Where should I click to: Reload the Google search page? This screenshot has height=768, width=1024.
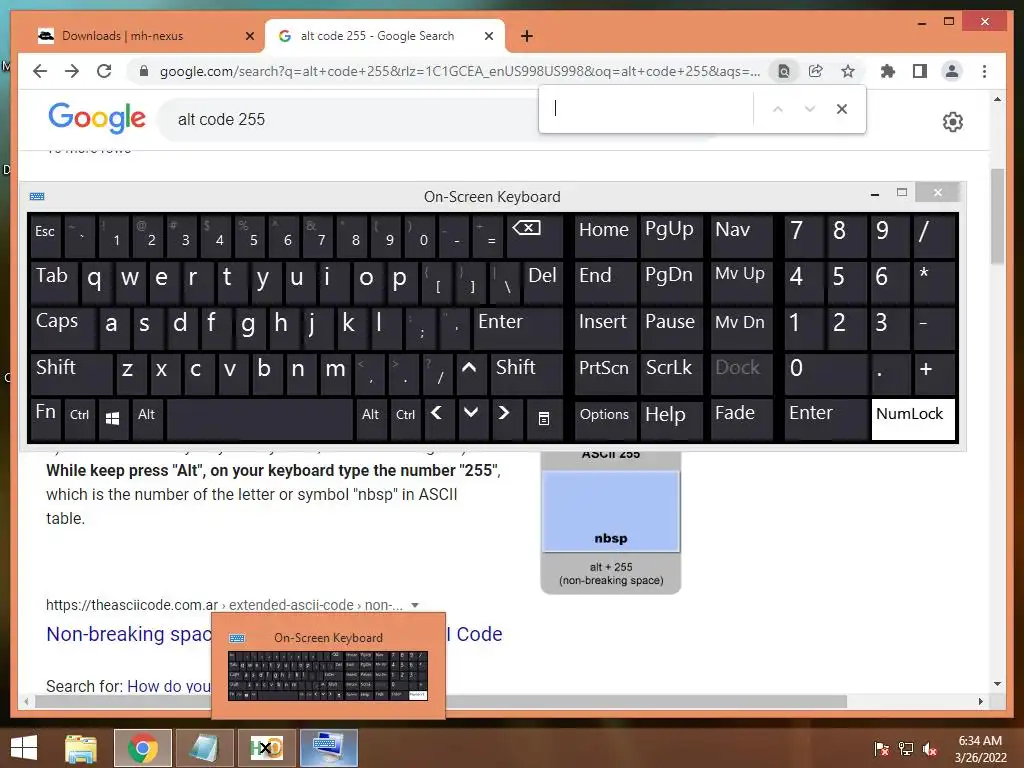coord(104,71)
